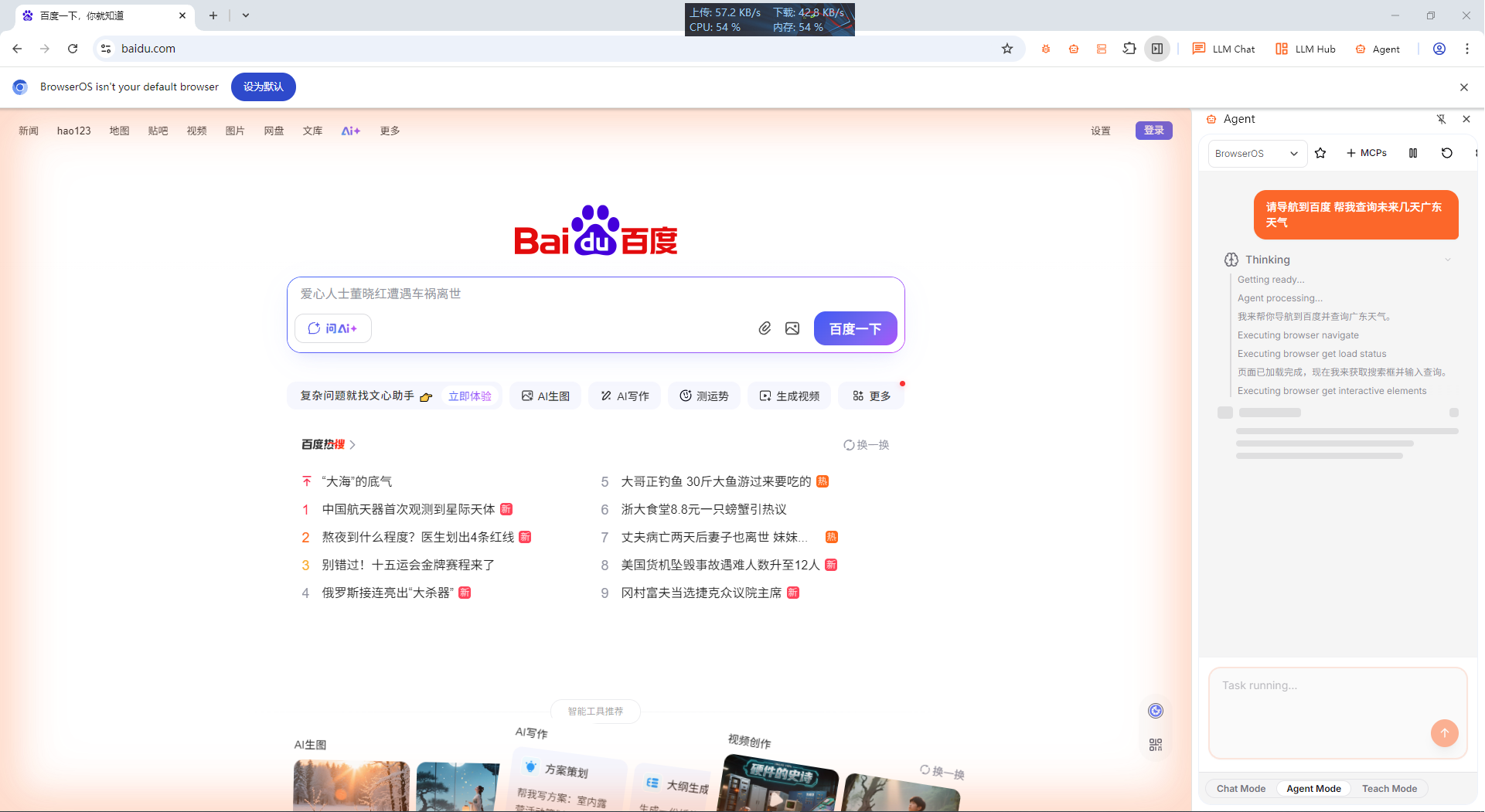Expand 更多 in Baidu top navigation
This screenshot has height=812, width=1485.
click(x=390, y=131)
